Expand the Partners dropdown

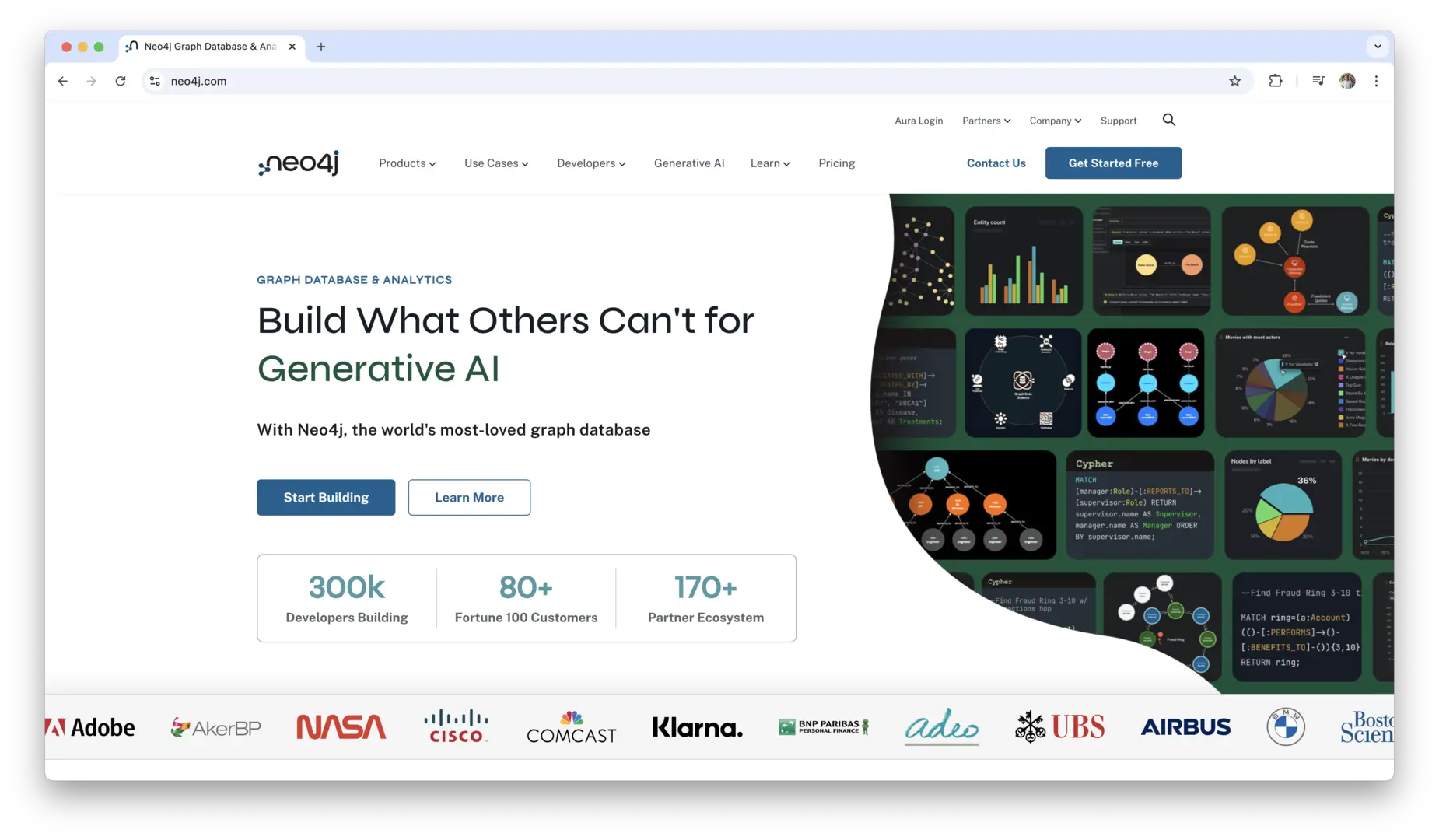[986, 121]
